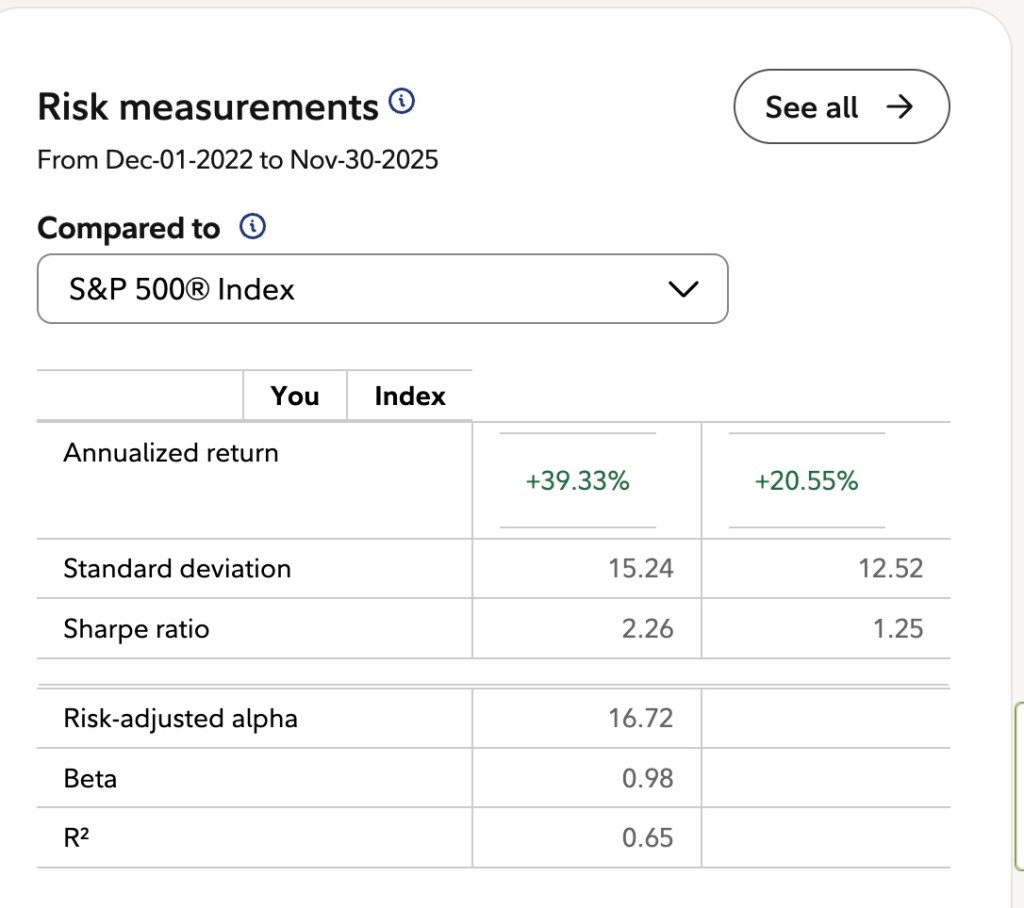Select the Index column header
1024x908 pixels.
pos(409,396)
